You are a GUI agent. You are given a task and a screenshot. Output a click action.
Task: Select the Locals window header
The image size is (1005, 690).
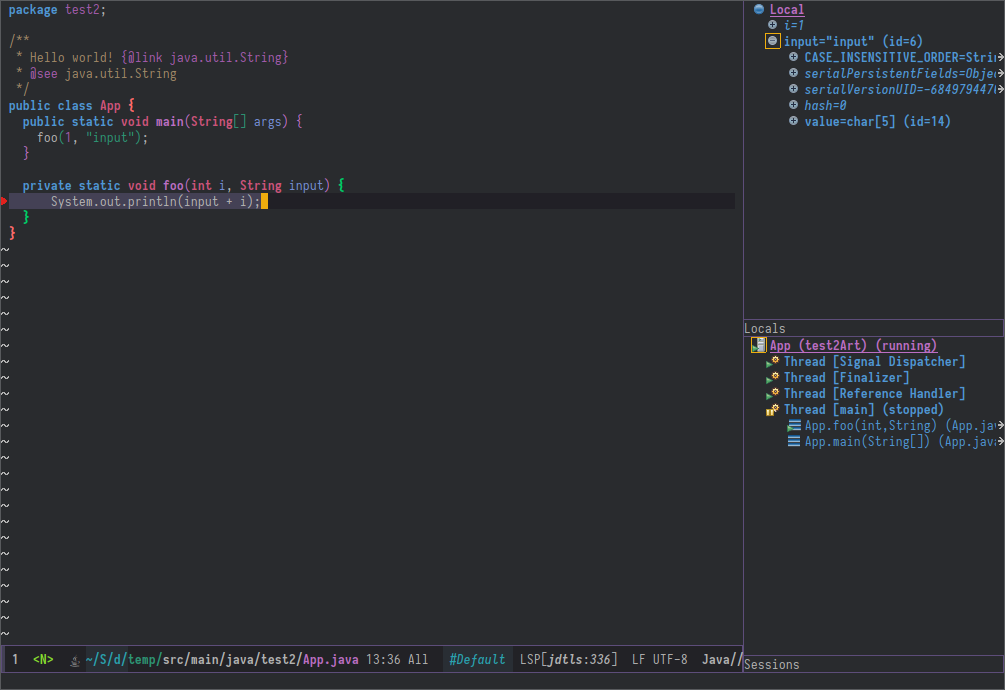click(x=766, y=329)
